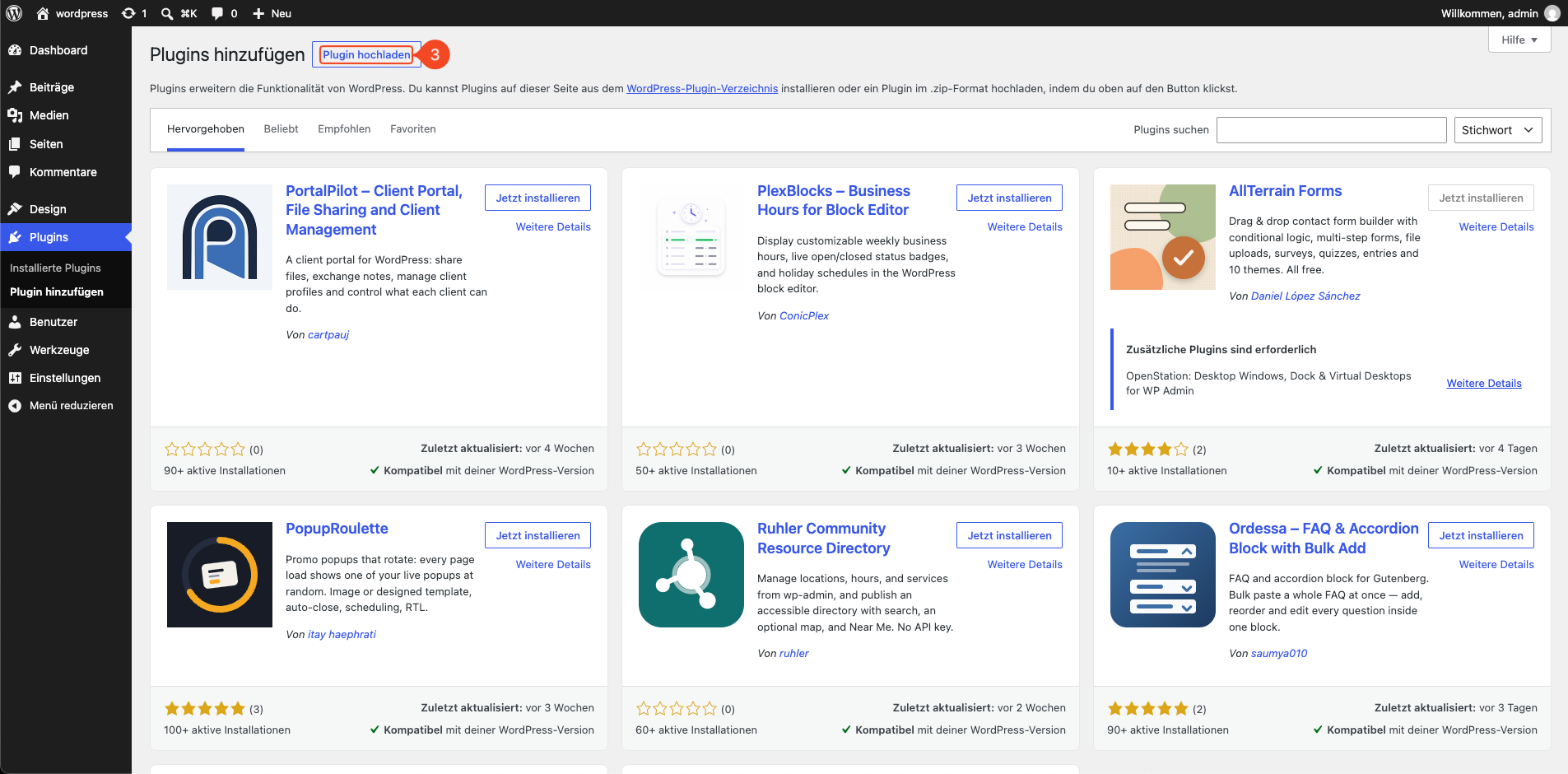Viewport: 1568px width, 774px height.
Task: Open PortalPilot plugin title
Action: (x=375, y=210)
